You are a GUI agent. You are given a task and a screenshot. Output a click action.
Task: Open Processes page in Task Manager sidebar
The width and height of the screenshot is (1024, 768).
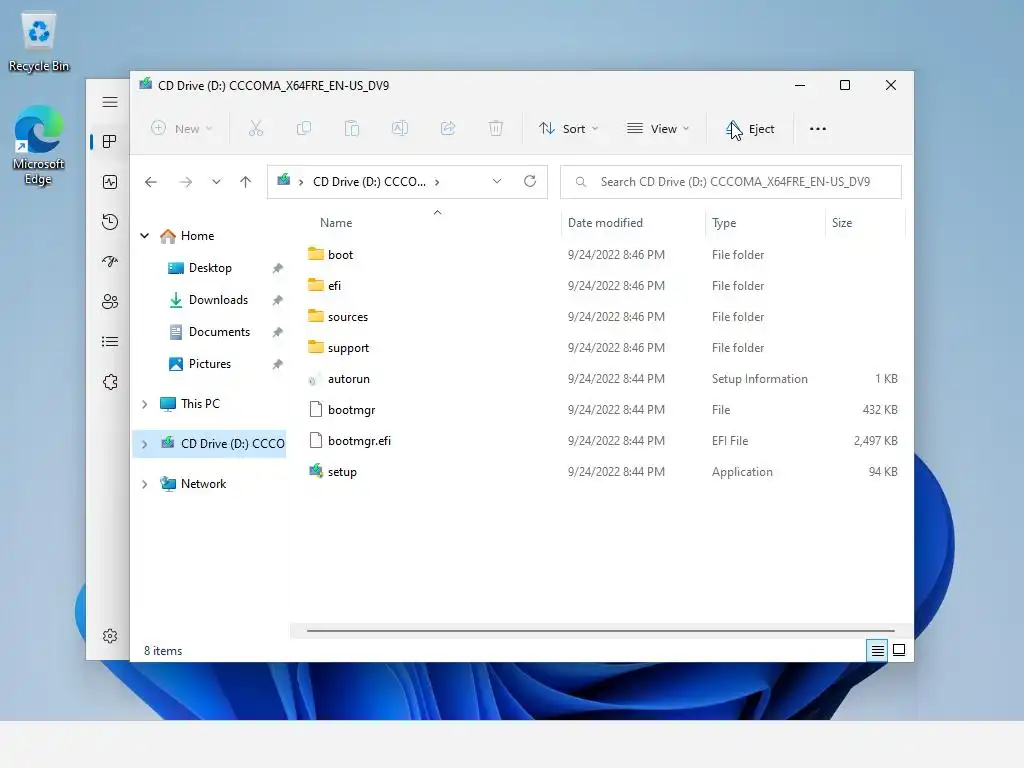click(x=110, y=142)
